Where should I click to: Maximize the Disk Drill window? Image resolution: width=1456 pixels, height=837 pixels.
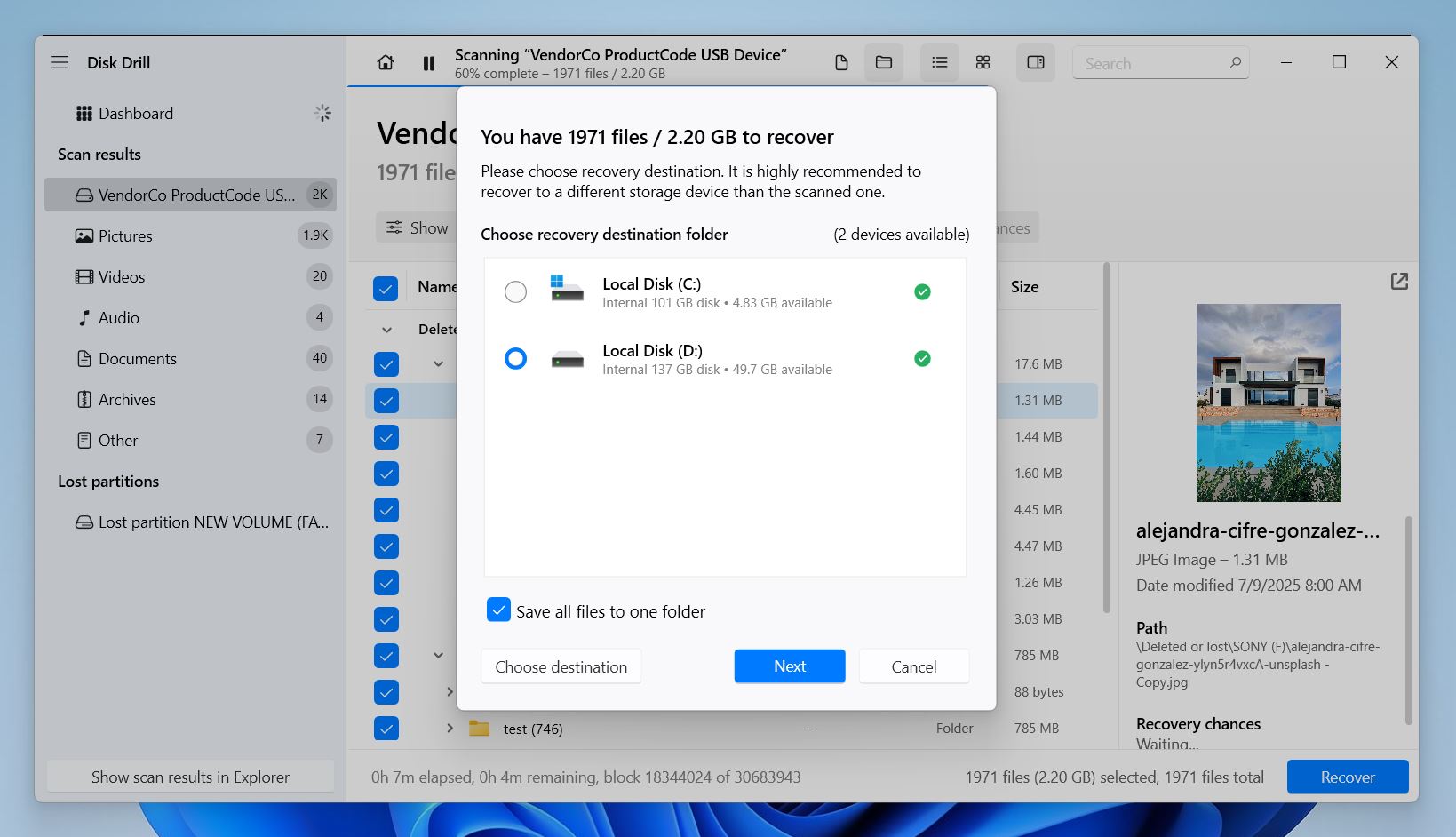(x=1339, y=62)
